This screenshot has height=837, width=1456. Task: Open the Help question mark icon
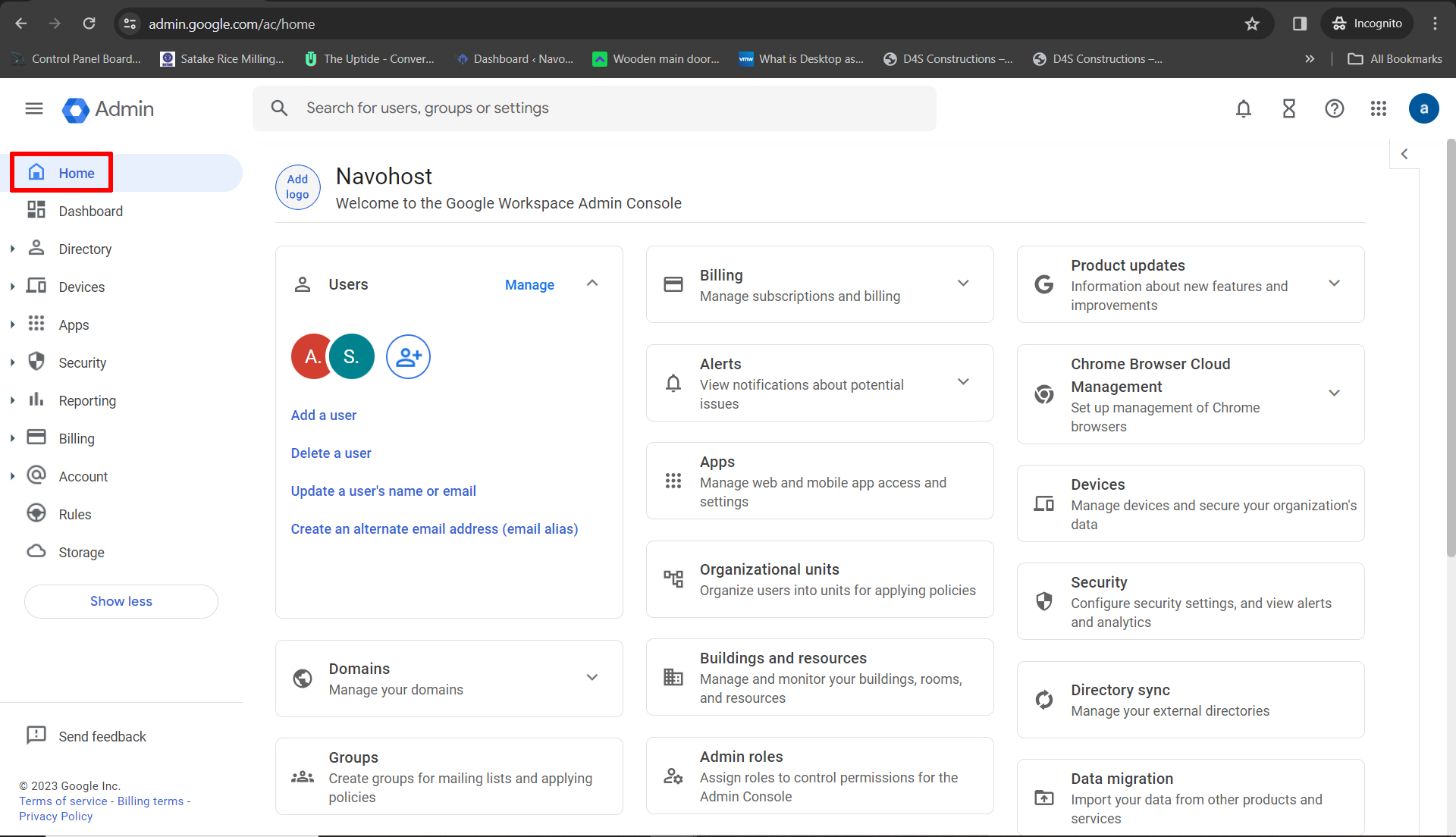coord(1335,108)
